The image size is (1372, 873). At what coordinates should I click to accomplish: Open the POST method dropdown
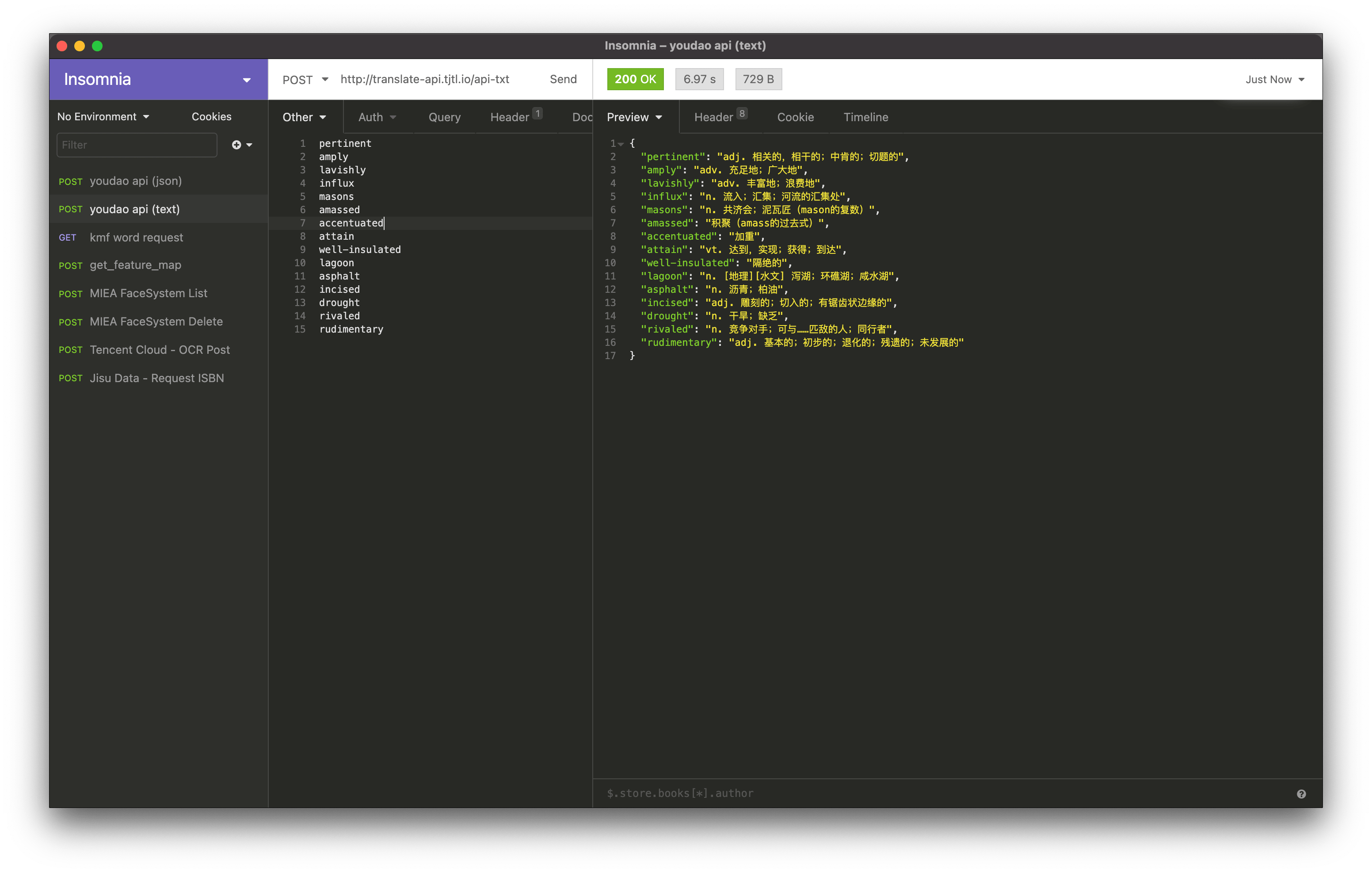coord(305,80)
